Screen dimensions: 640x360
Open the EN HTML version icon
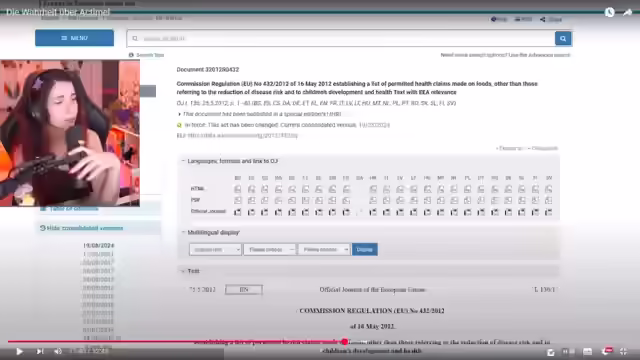coord(332,189)
